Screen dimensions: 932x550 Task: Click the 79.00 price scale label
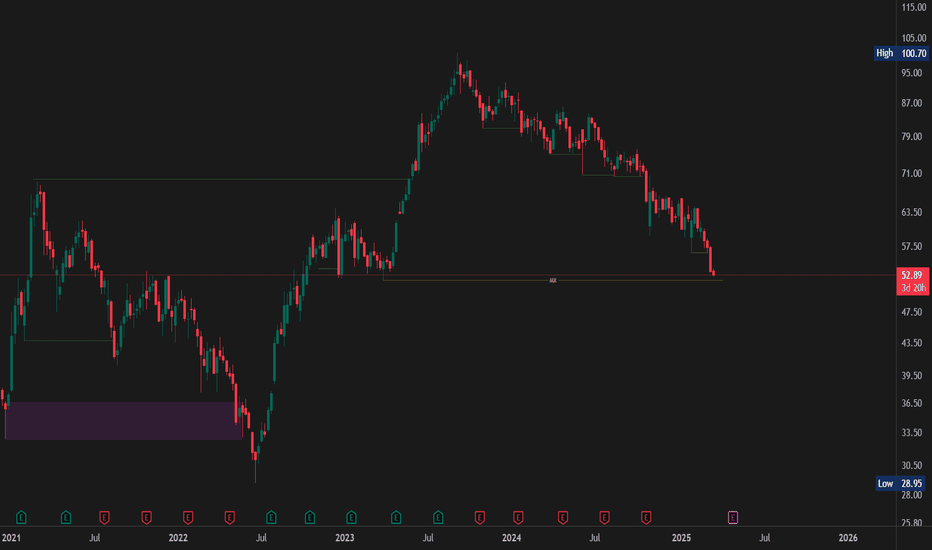pyautogui.click(x=912, y=137)
